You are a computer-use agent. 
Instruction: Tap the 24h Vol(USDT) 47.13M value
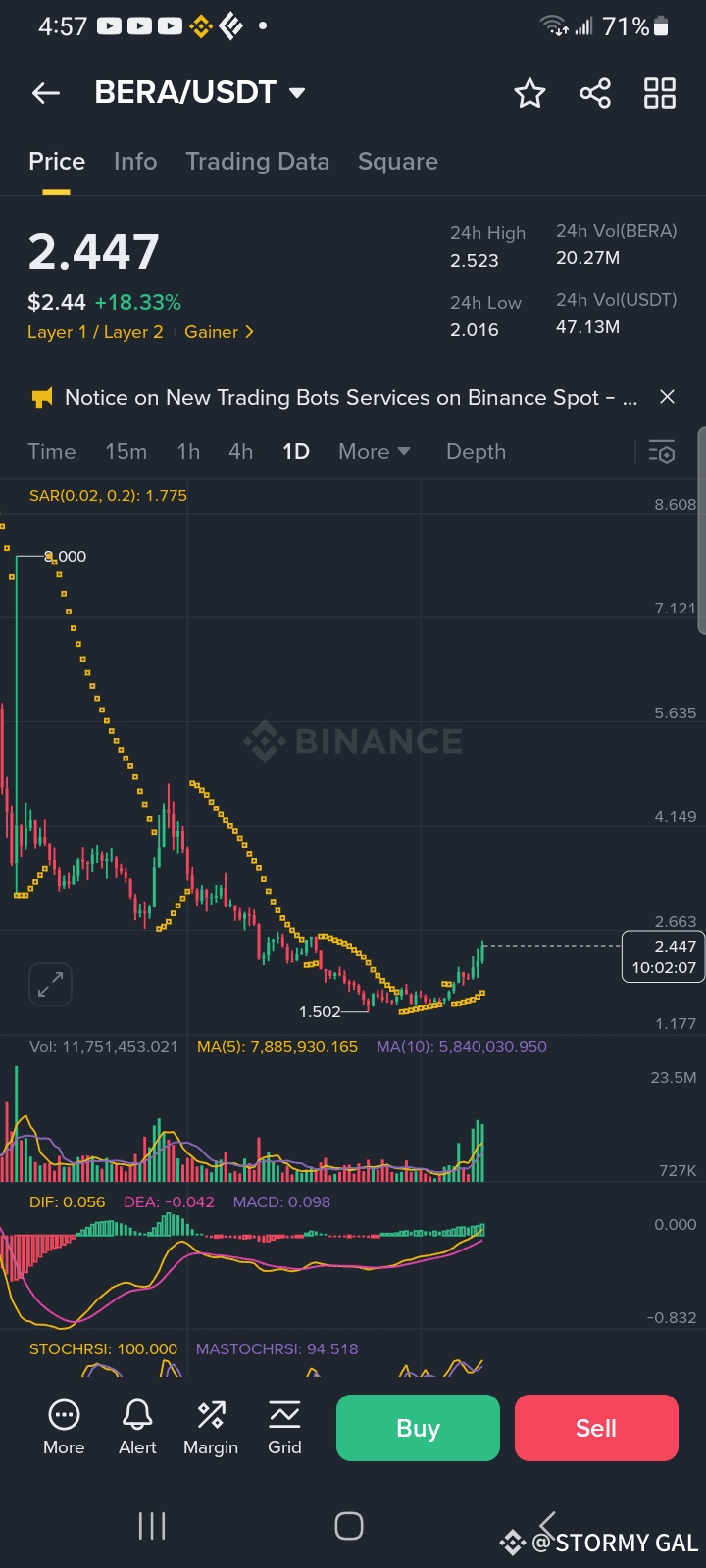[587, 327]
